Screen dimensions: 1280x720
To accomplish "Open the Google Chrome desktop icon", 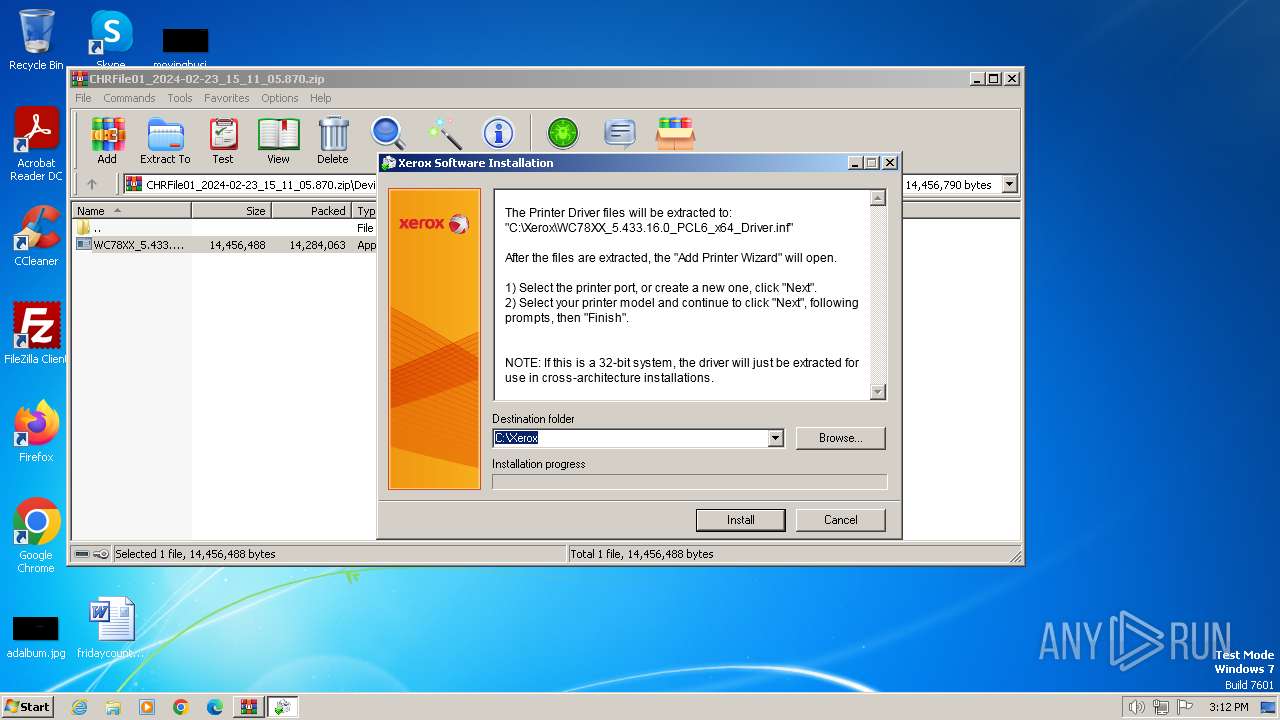I will click(36, 536).
